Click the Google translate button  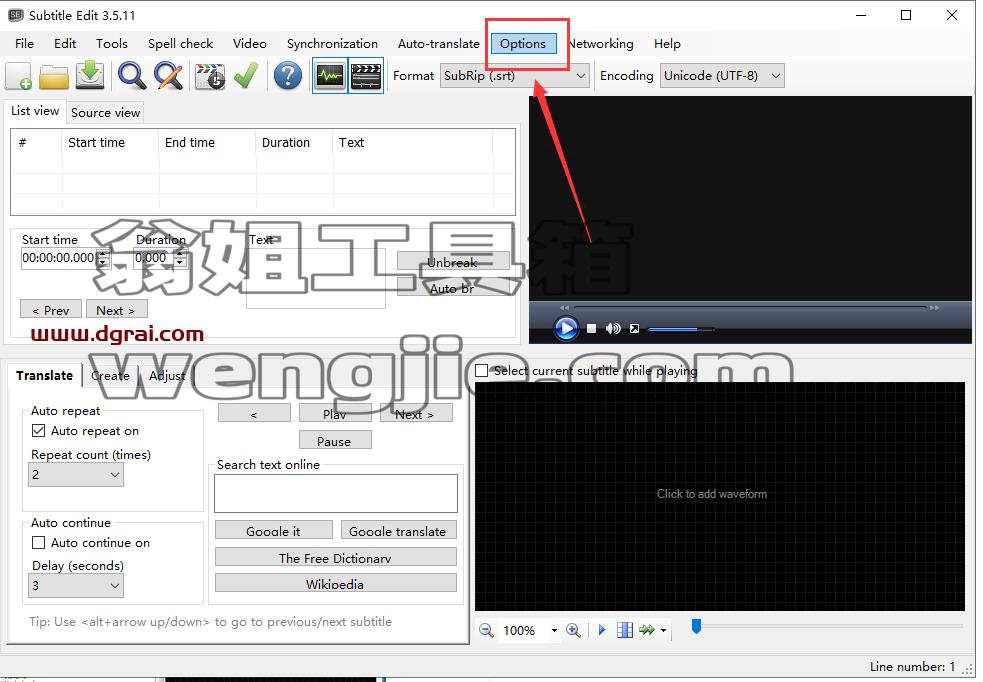tap(398, 530)
